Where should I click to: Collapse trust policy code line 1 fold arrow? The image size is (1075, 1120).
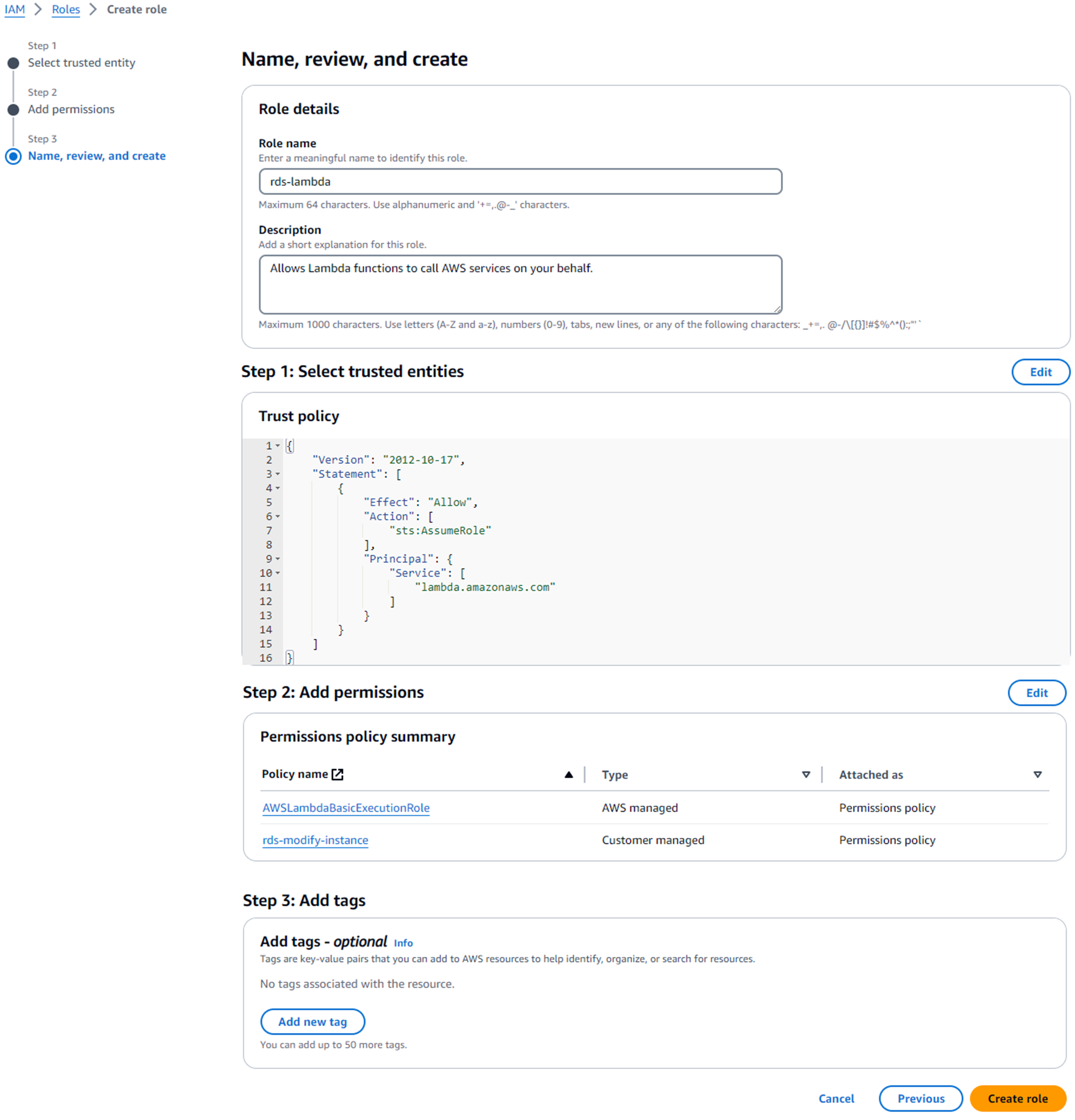click(278, 446)
